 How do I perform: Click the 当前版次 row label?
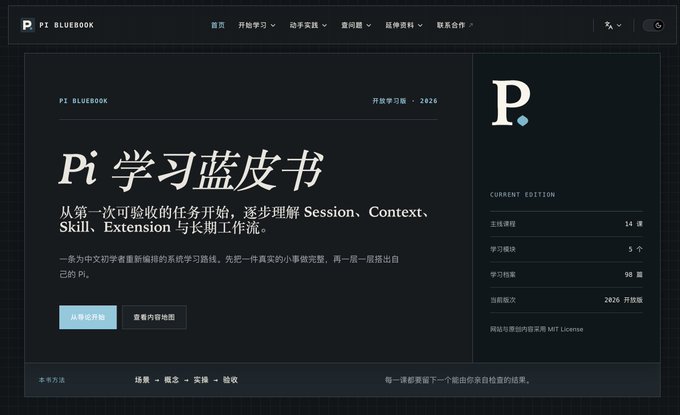[x=503, y=300]
